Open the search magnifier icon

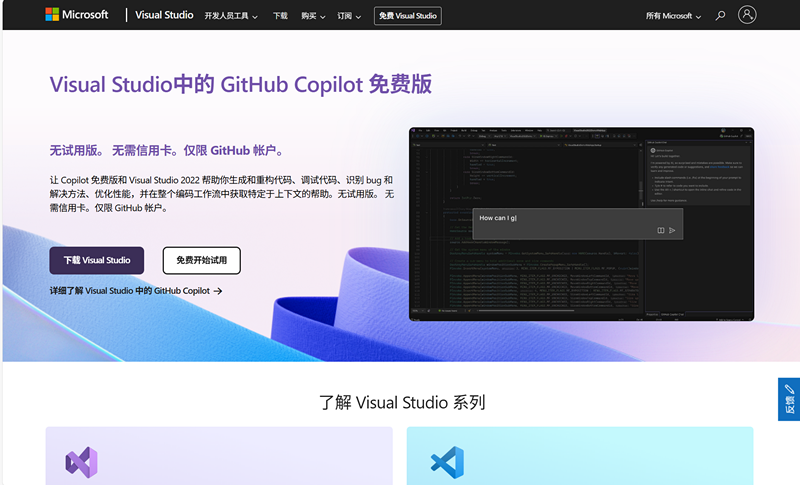click(x=720, y=16)
